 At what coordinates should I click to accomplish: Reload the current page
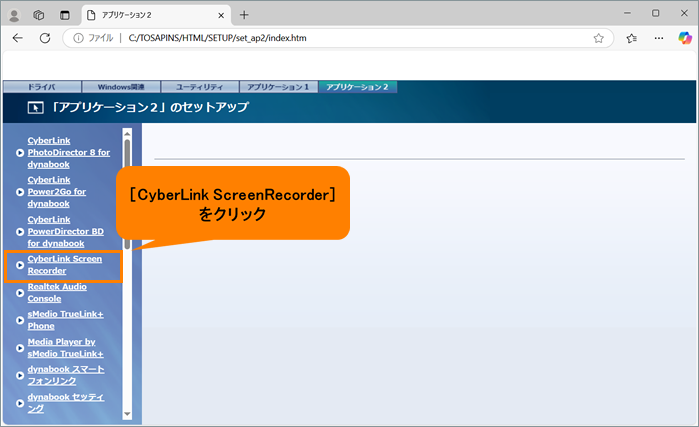click(45, 38)
